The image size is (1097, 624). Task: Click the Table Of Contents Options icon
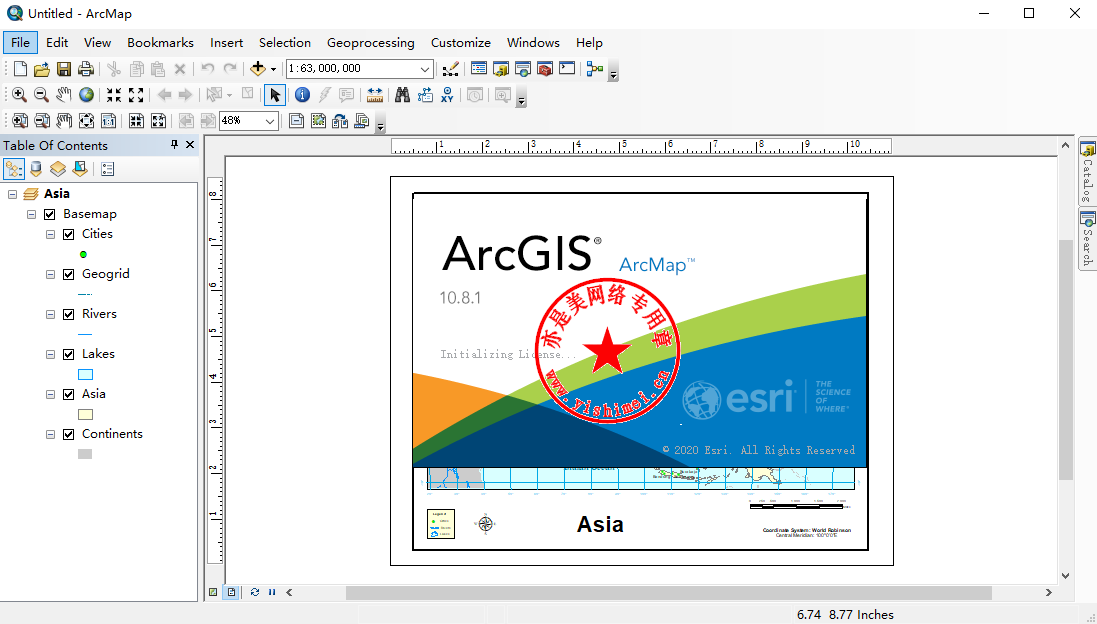(x=108, y=169)
